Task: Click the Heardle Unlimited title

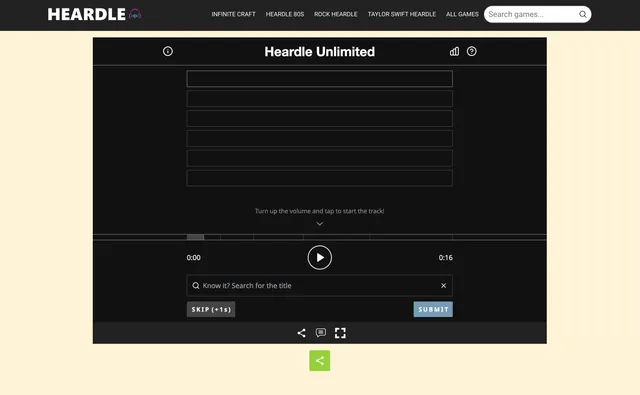Action: [x=320, y=52]
